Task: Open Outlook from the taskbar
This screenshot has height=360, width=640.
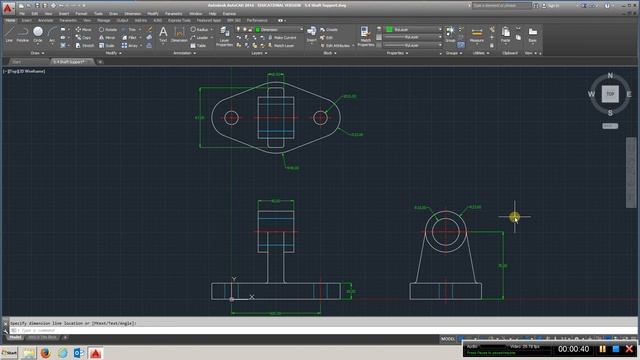Action: pyautogui.click(x=79, y=353)
